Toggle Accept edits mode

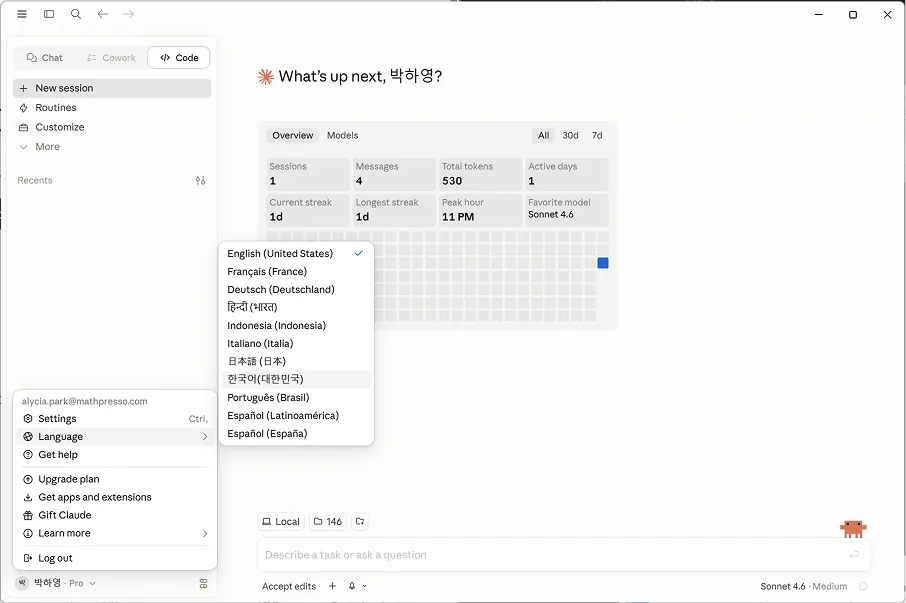289,586
